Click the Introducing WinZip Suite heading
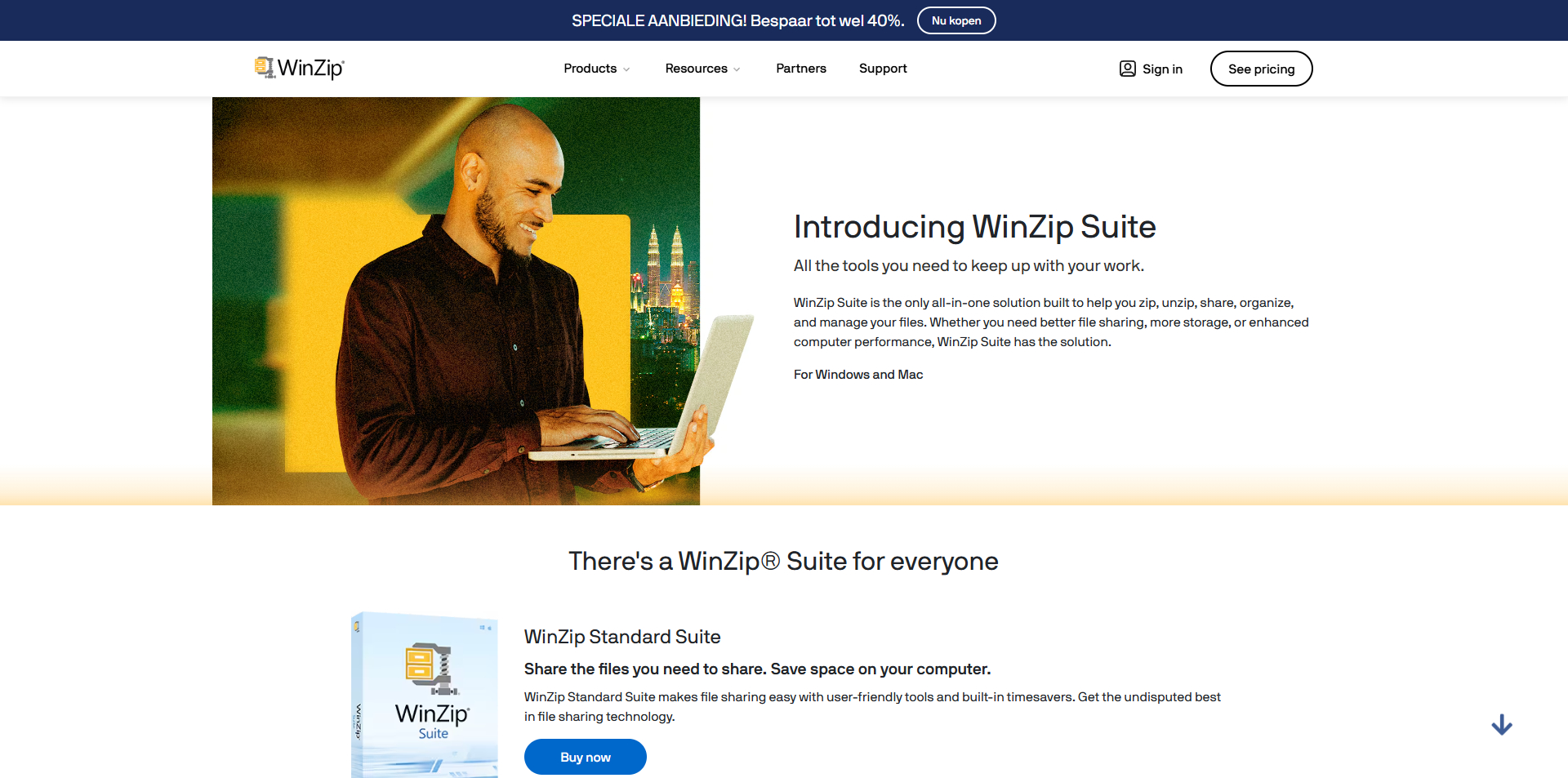1568x778 pixels. point(974,227)
